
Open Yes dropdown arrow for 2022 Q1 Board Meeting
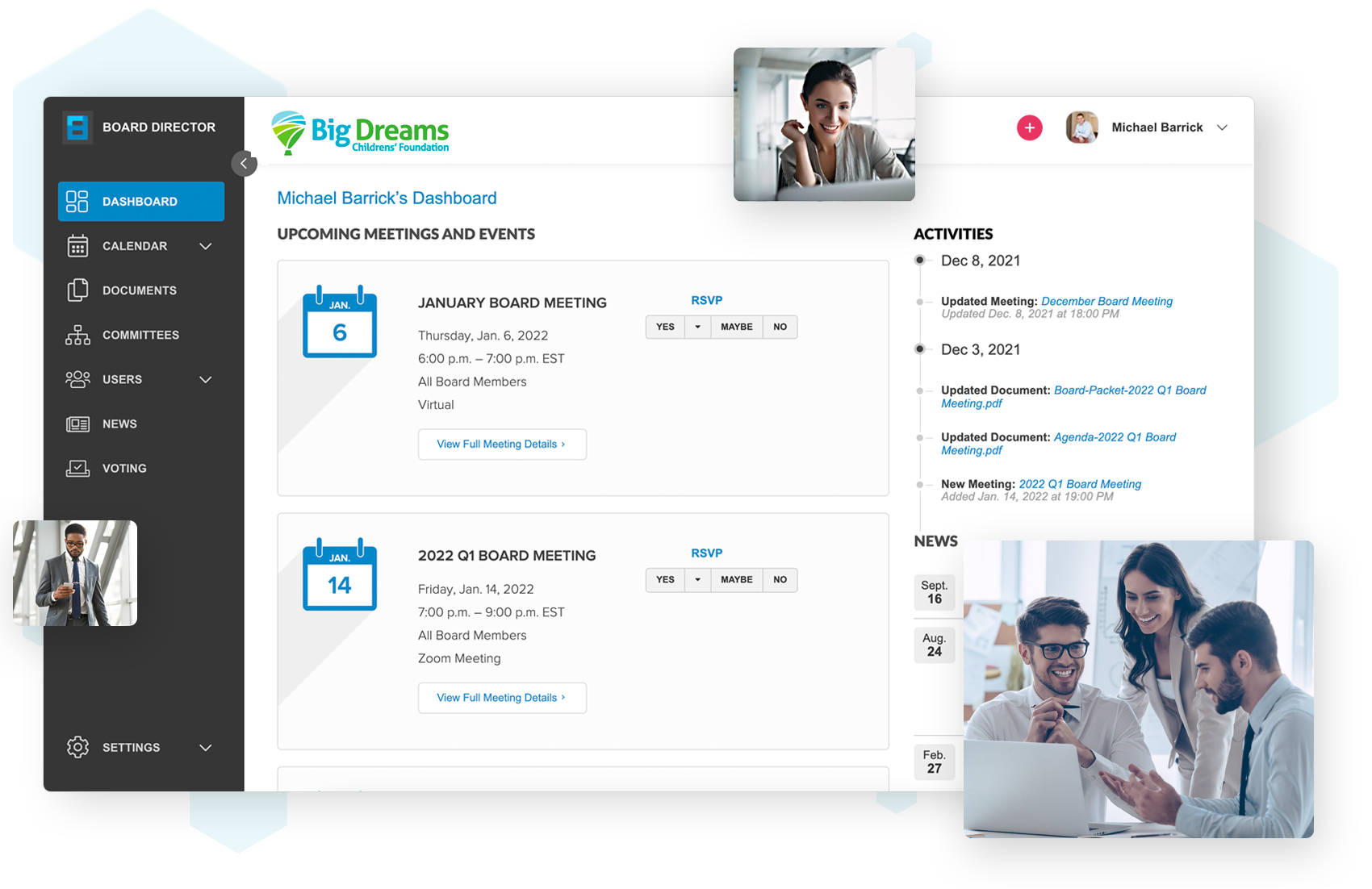pos(698,580)
